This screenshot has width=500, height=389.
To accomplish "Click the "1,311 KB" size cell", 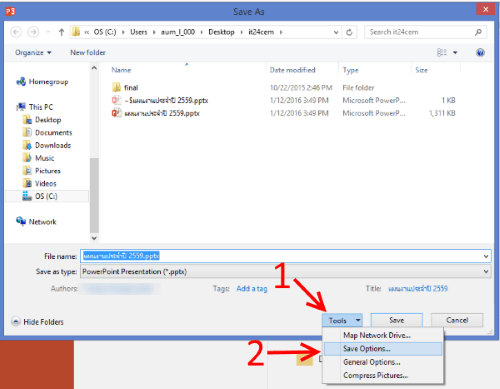I will [x=442, y=113].
